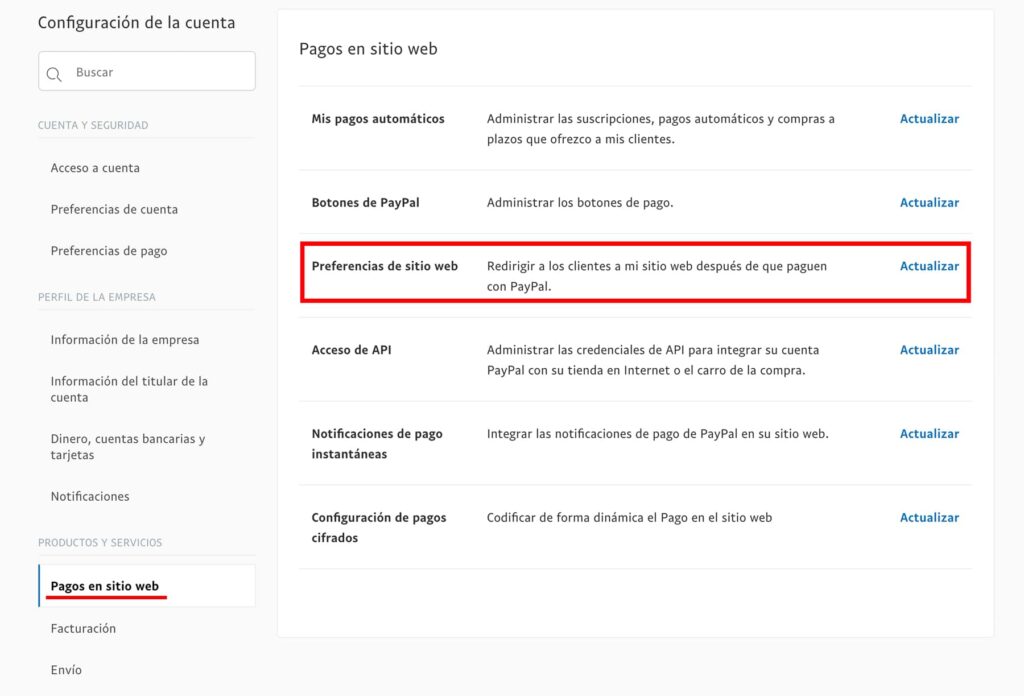Click Configuración de pagos cifrados label
This screenshot has height=696, width=1024.
[379, 528]
